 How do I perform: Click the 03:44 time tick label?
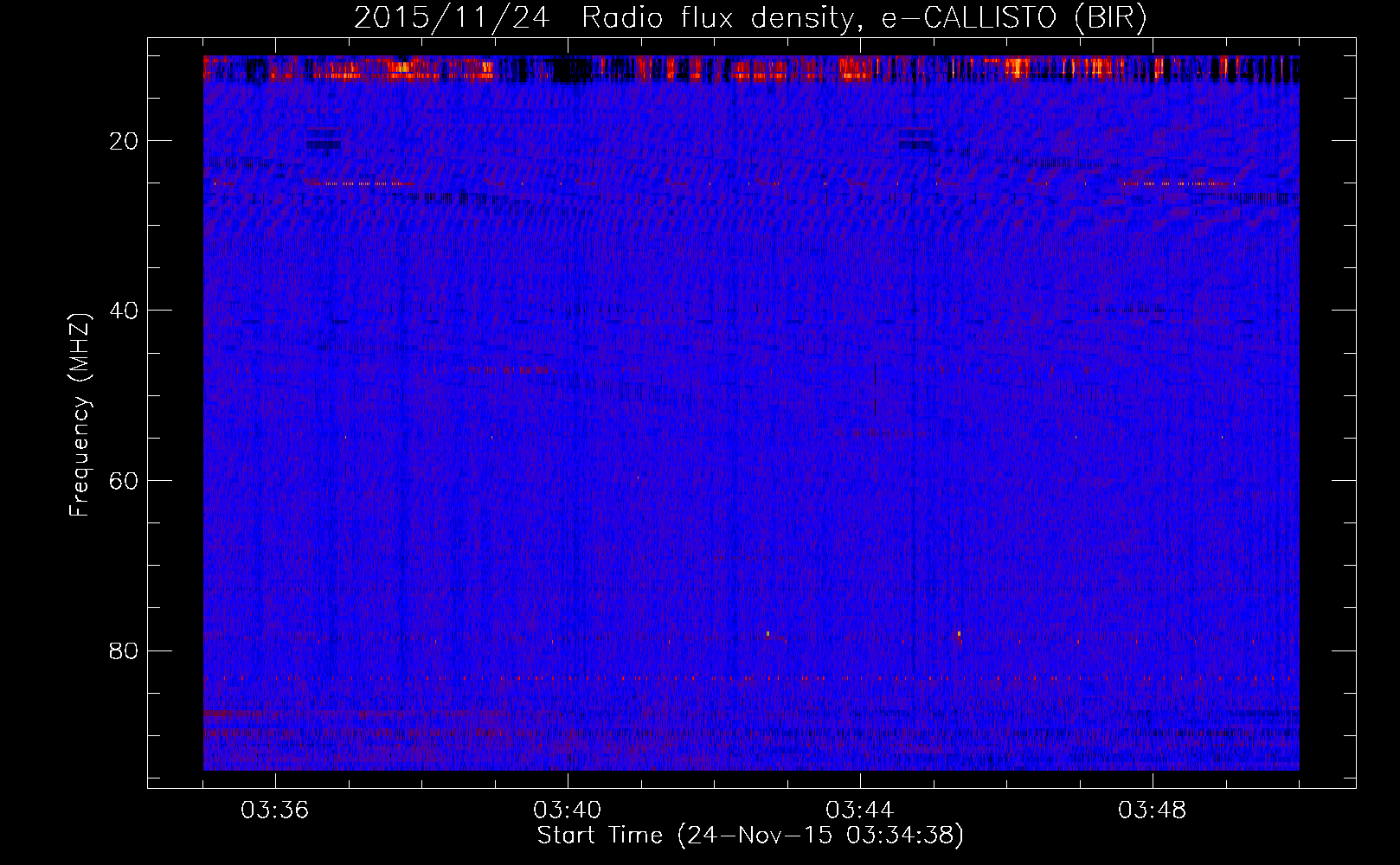[860, 811]
